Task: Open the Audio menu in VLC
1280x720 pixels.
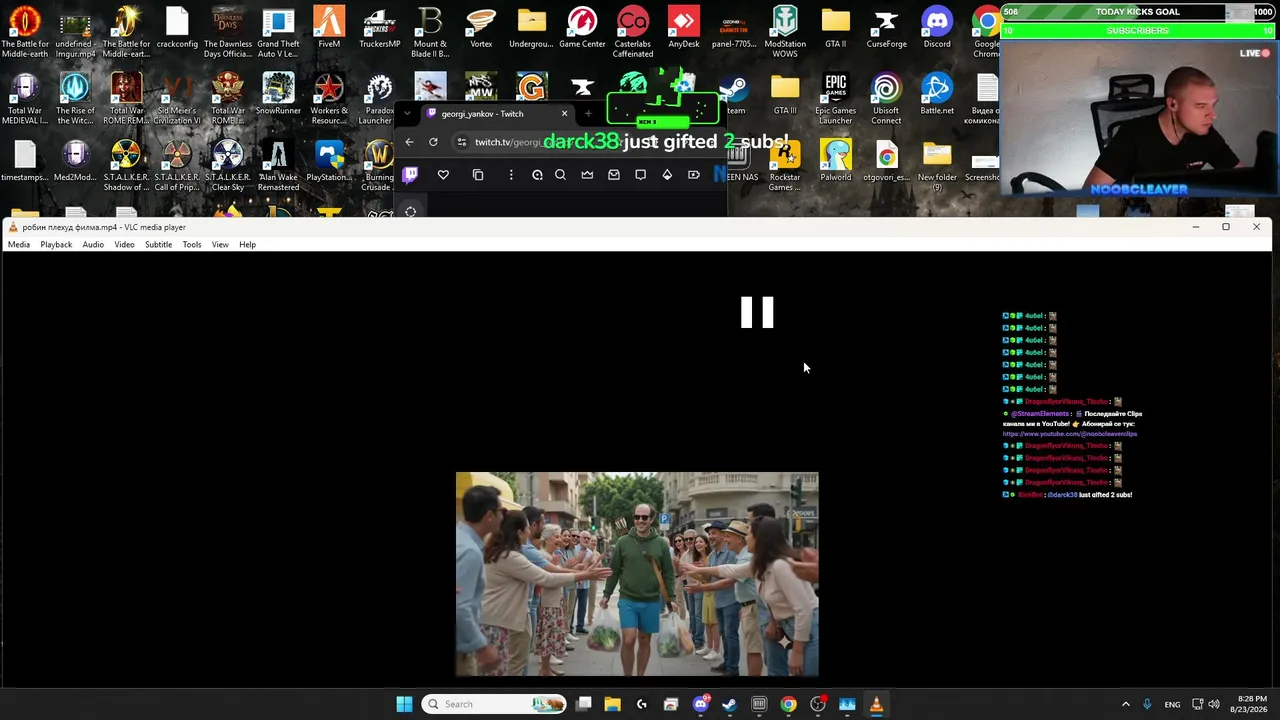Action: (93, 245)
